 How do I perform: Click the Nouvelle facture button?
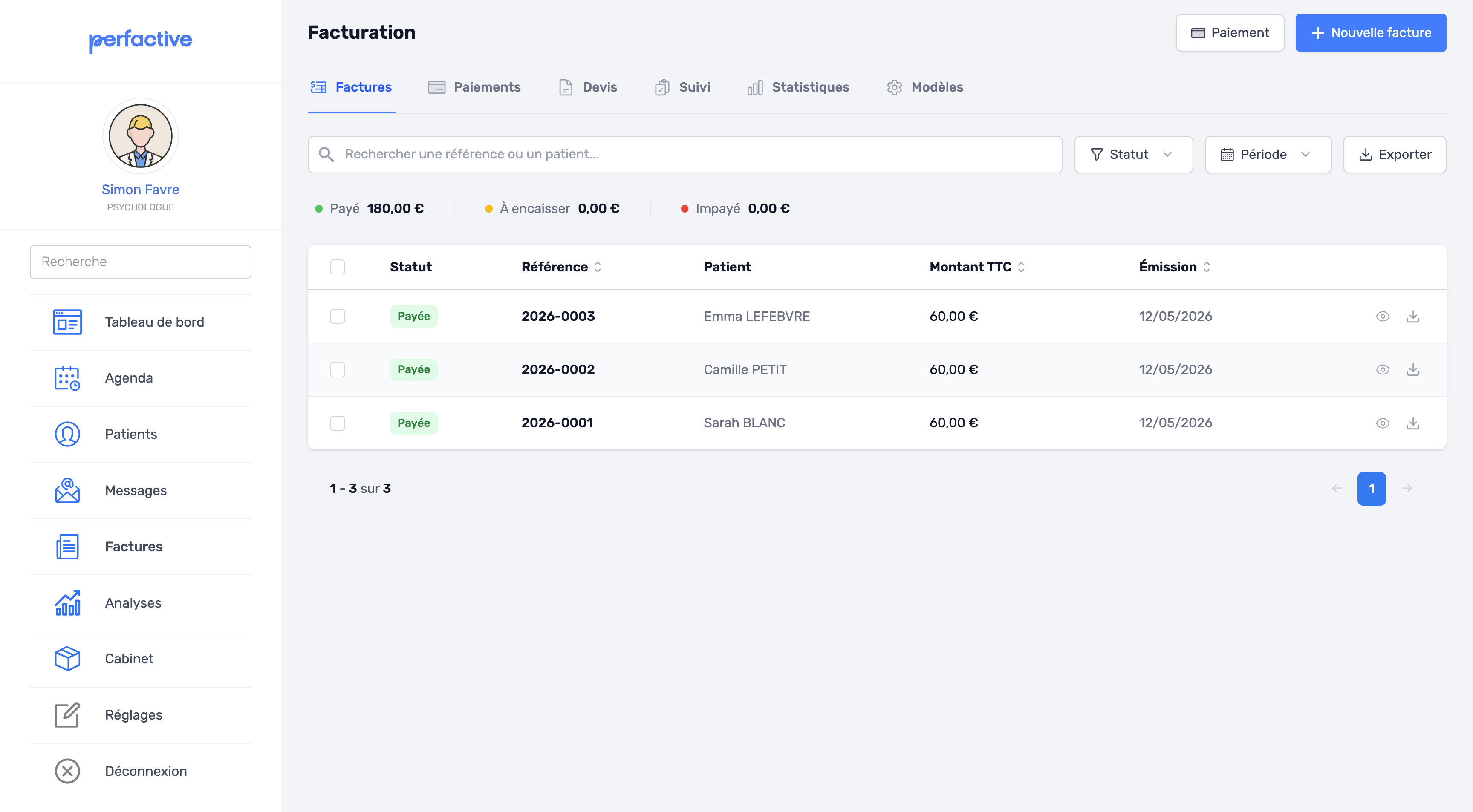1371,32
